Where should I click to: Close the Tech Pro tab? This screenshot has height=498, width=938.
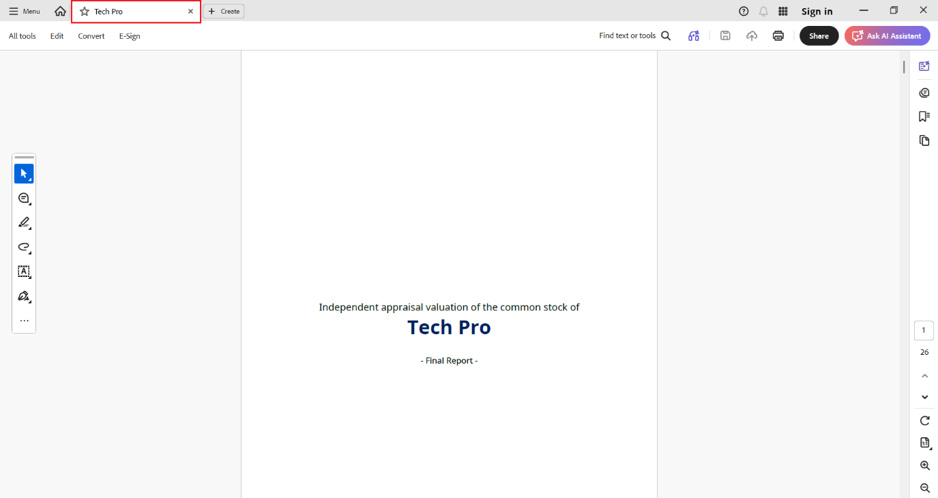click(x=191, y=11)
